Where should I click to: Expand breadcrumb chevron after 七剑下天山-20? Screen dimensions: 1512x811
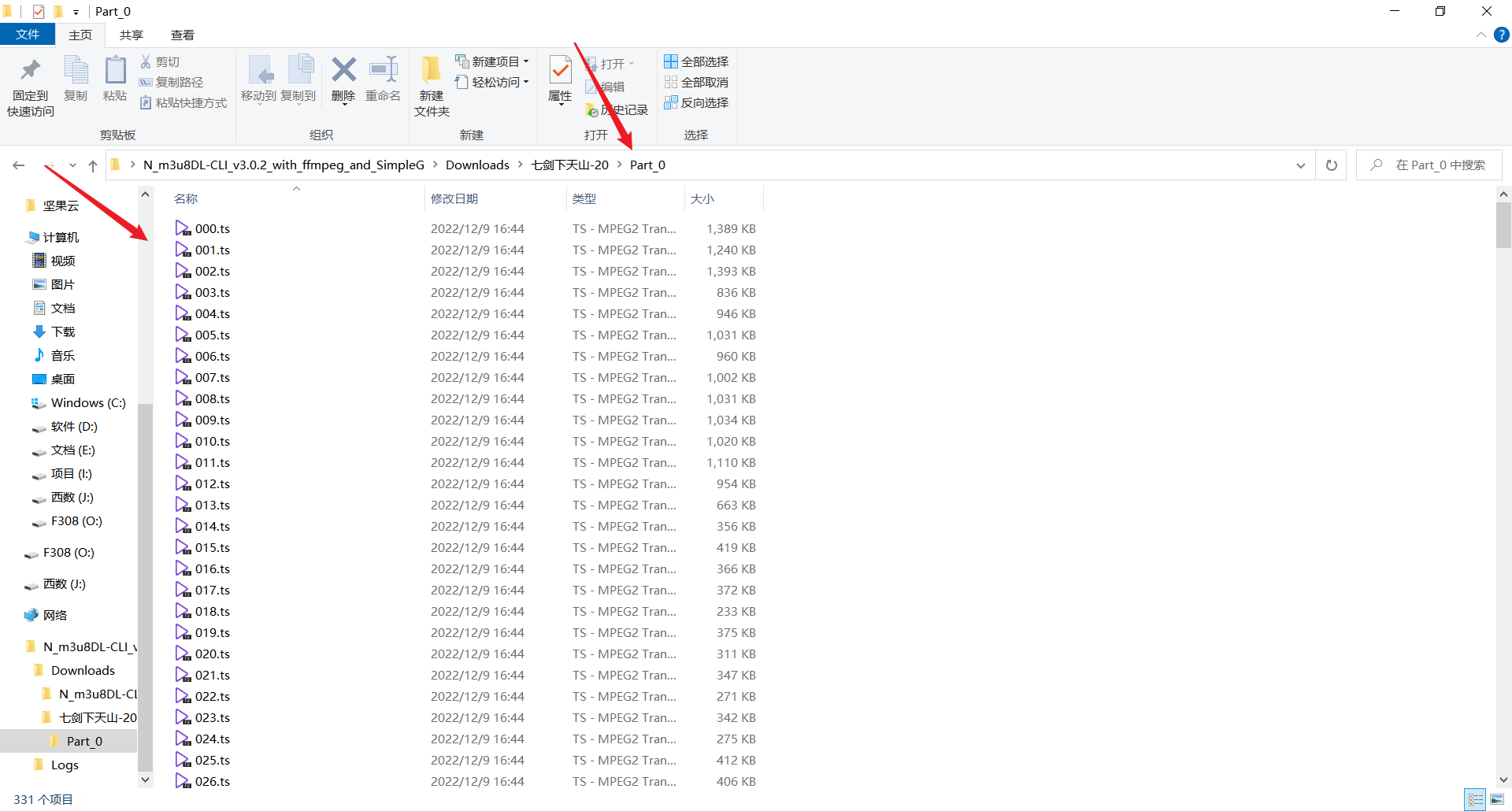[619, 165]
